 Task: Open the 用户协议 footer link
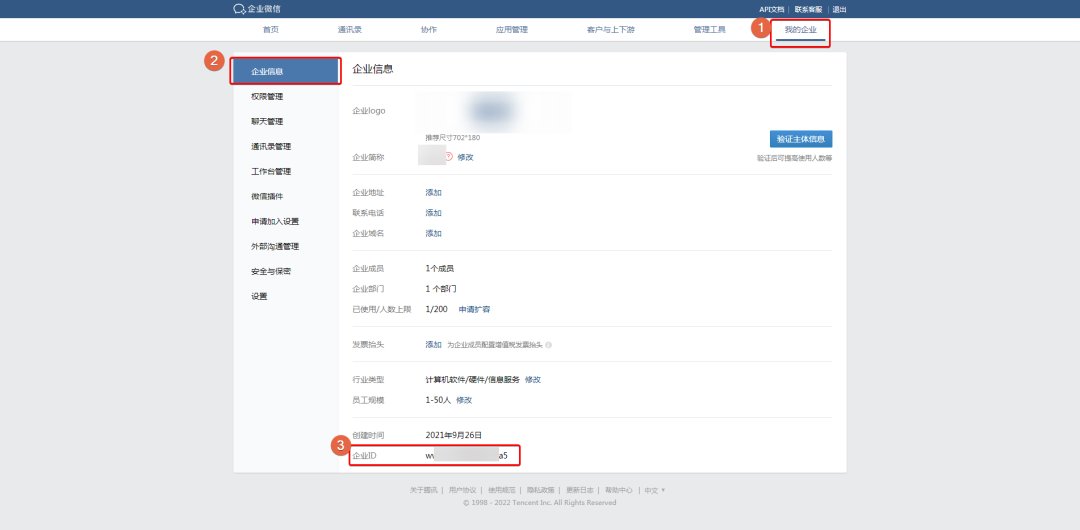[462, 490]
